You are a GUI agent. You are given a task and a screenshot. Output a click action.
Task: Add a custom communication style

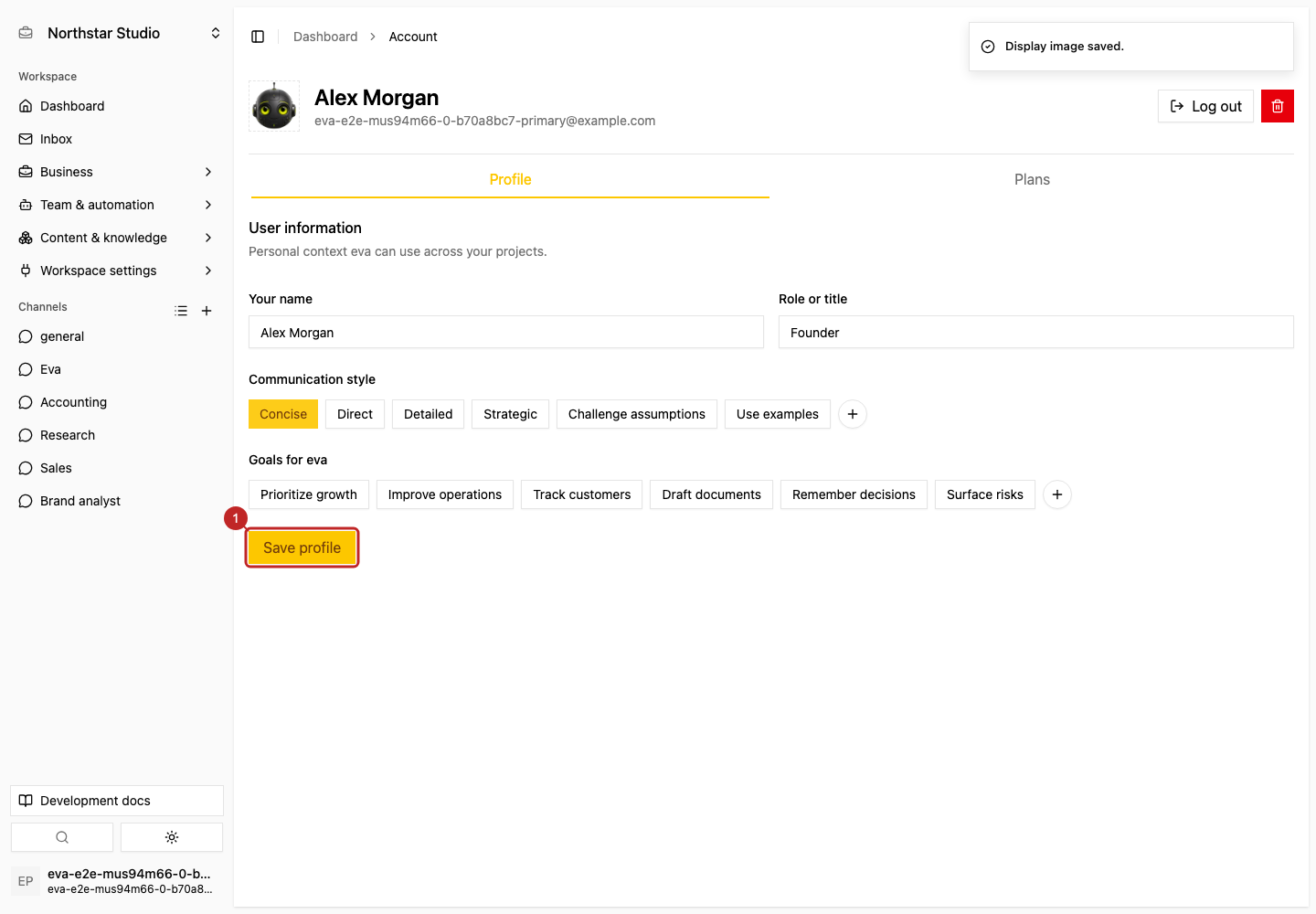coord(853,414)
